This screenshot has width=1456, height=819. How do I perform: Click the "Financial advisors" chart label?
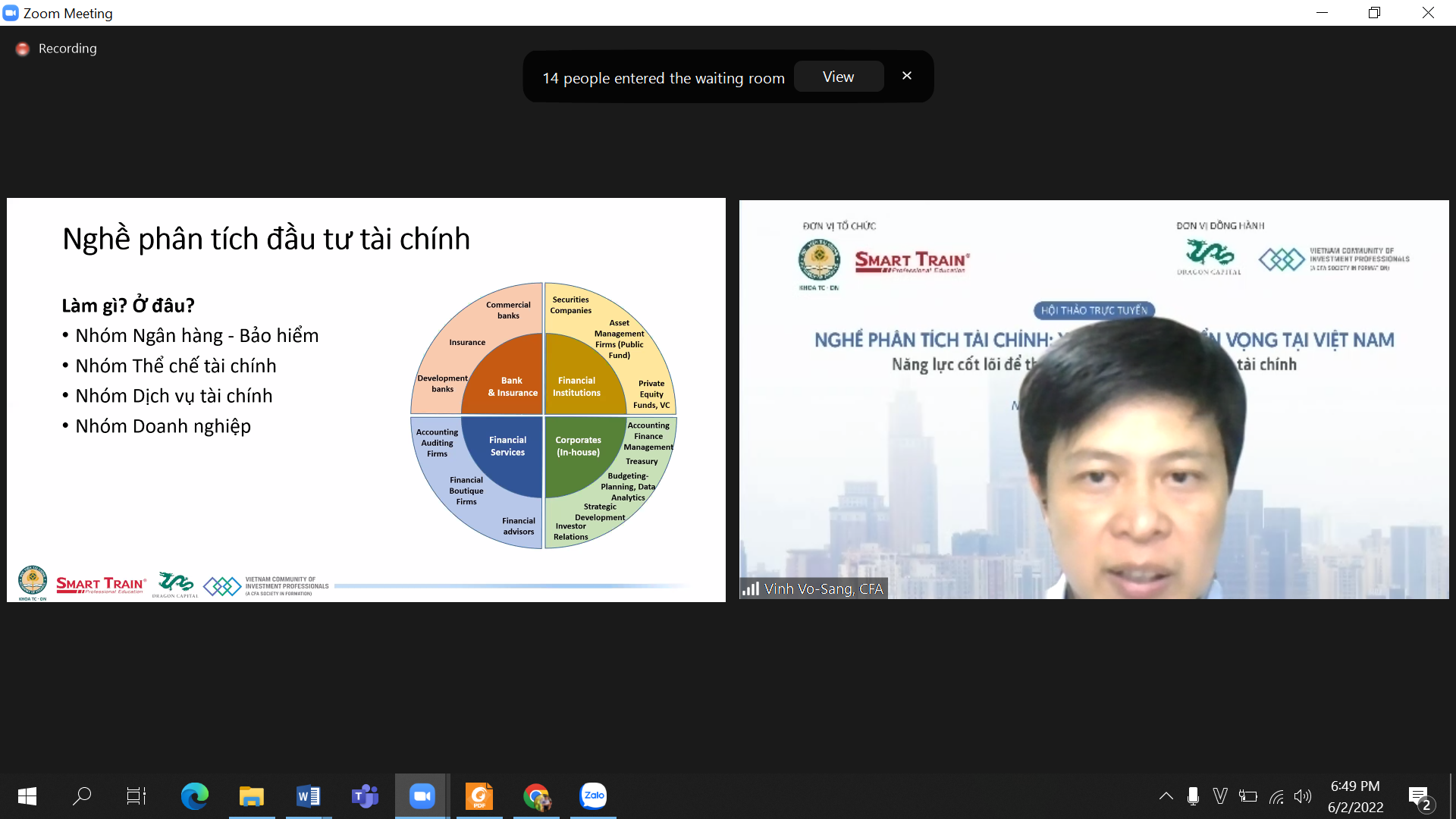click(x=519, y=526)
